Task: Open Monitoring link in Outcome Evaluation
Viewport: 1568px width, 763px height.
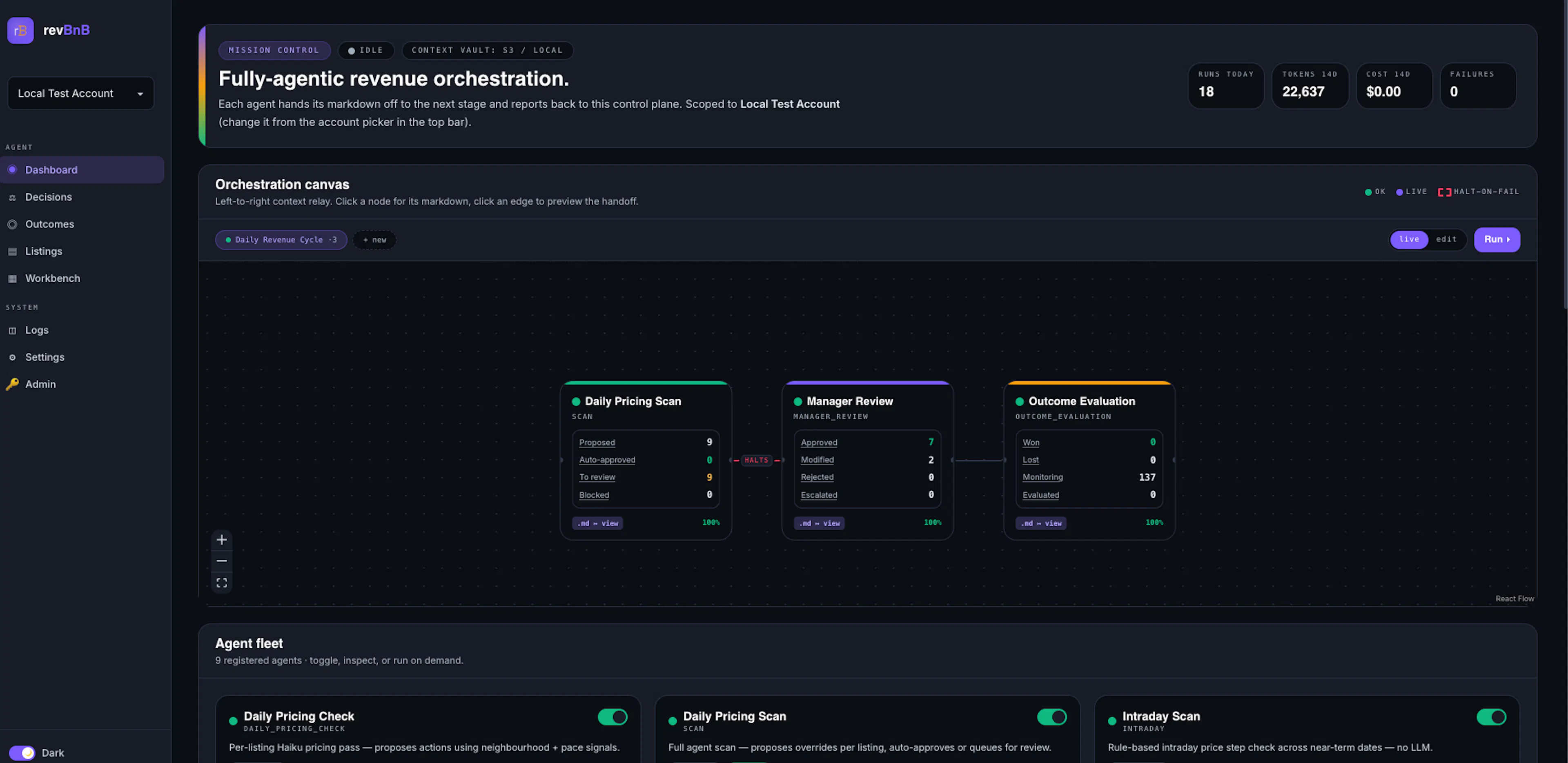Action: [1043, 477]
